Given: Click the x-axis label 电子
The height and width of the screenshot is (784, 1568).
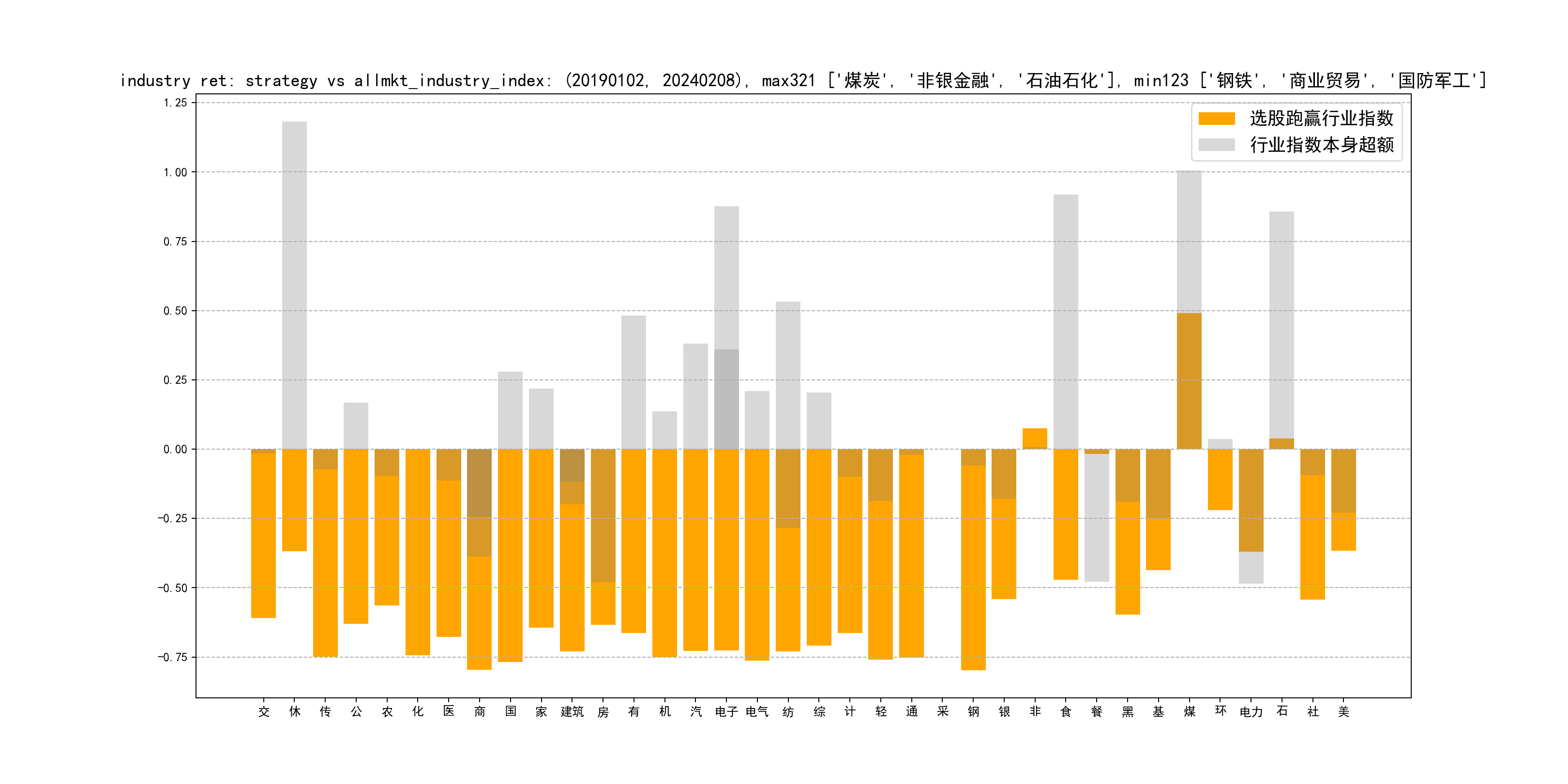Looking at the screenshot, I should pos(726,711).
